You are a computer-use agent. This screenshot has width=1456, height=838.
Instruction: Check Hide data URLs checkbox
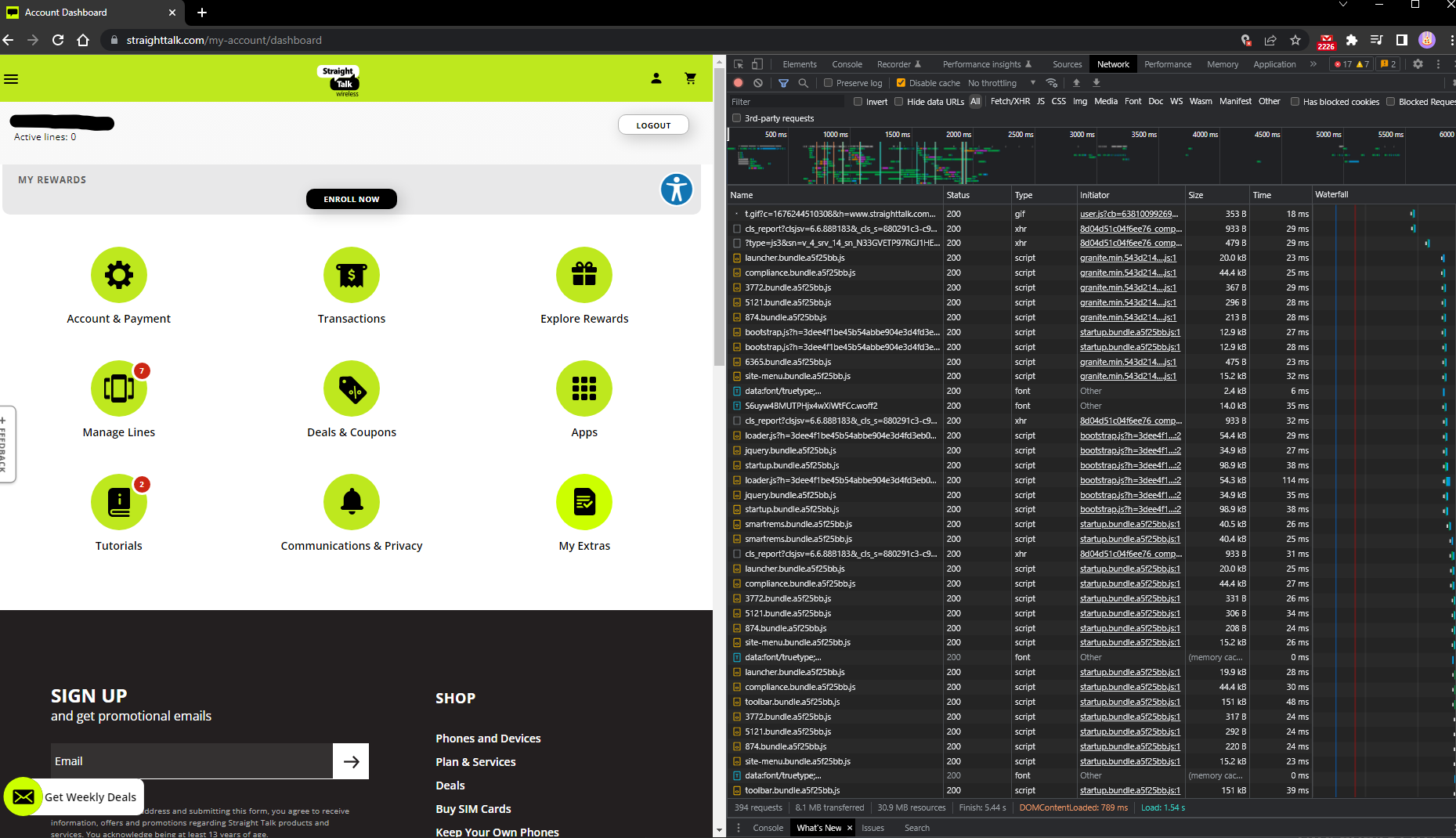[x=899, y=102]
